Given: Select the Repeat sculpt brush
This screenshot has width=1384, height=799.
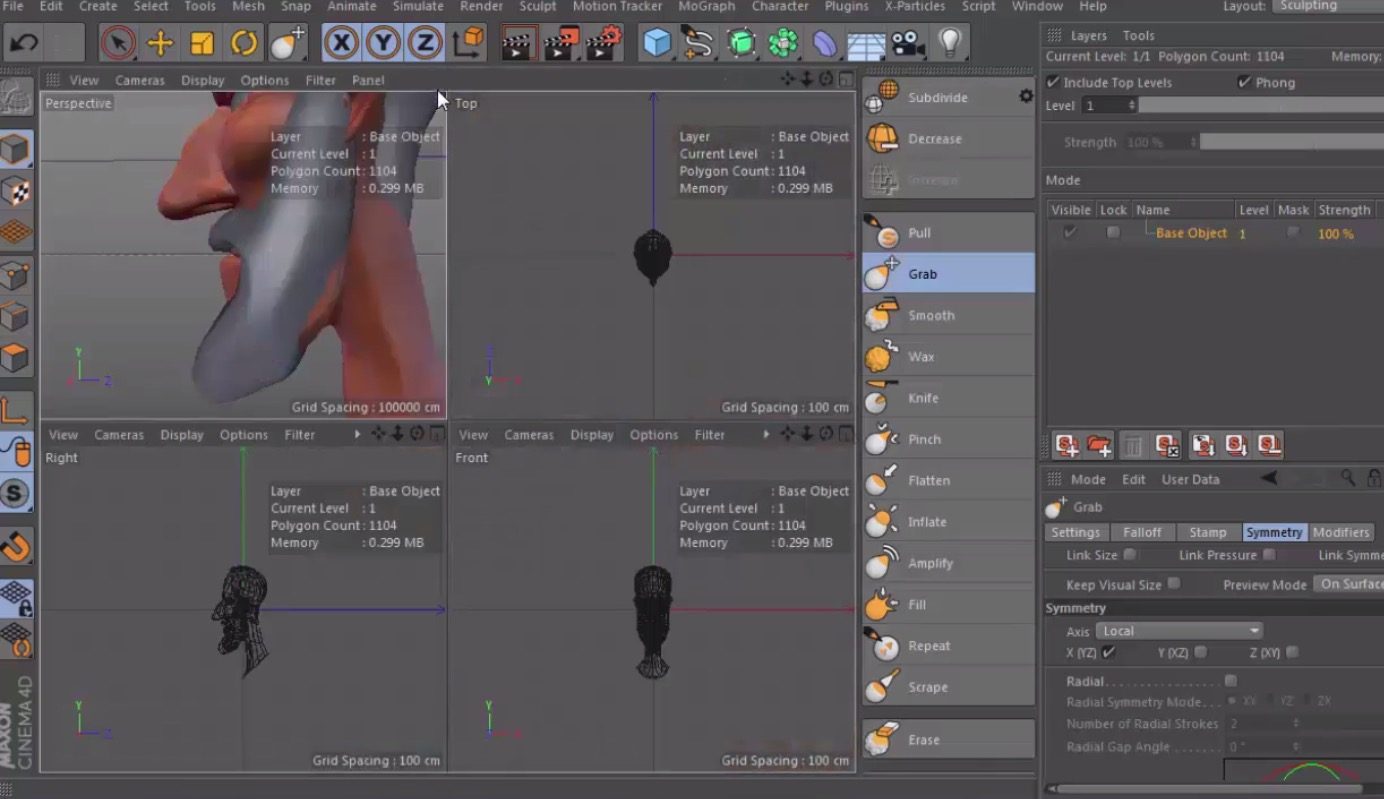Looking at the screenshot, I should tap(948, 646).
